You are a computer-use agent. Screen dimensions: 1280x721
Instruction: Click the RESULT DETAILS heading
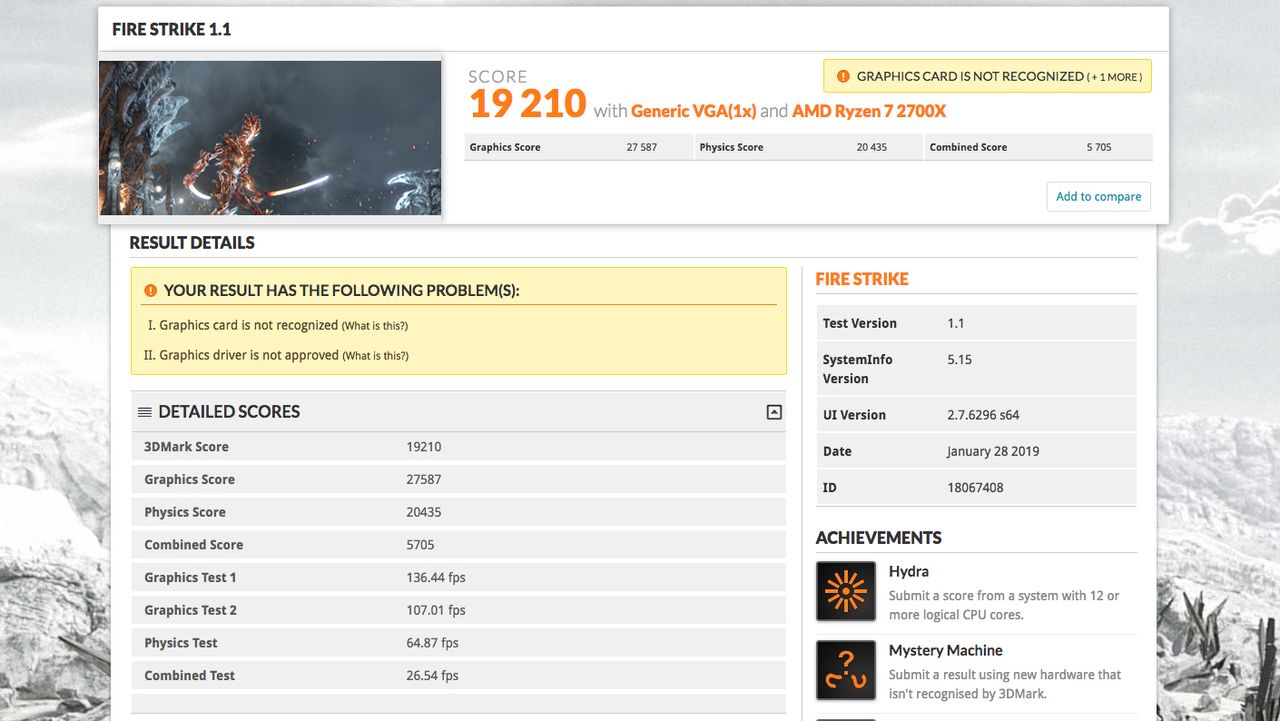click(192, 243)
